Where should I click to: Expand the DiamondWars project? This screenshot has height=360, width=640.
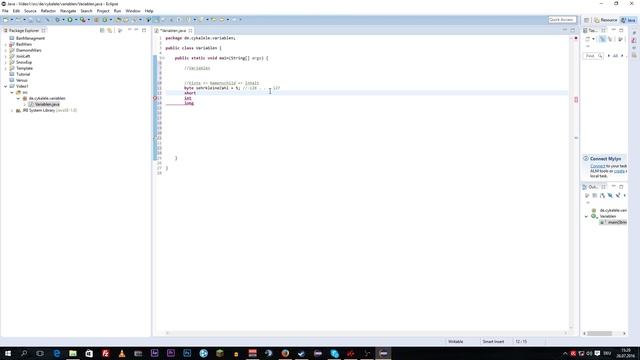[6, 50]
